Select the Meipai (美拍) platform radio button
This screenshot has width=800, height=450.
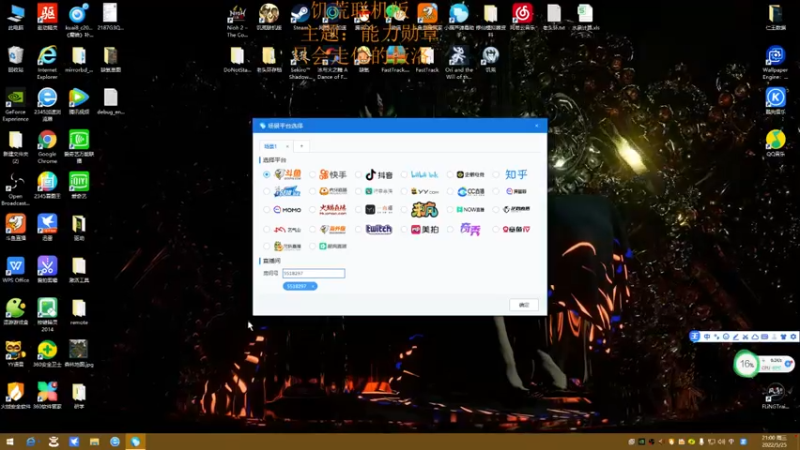pyautogui.click(x=404, y=230)
